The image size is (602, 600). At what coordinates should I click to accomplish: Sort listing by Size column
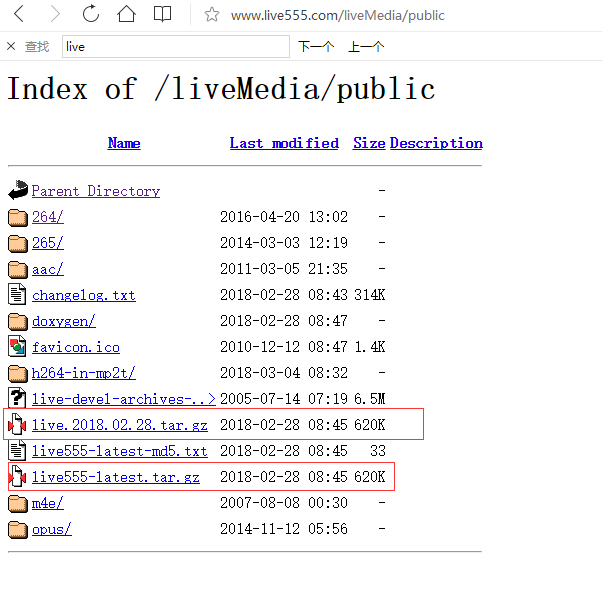click(369, 143)
